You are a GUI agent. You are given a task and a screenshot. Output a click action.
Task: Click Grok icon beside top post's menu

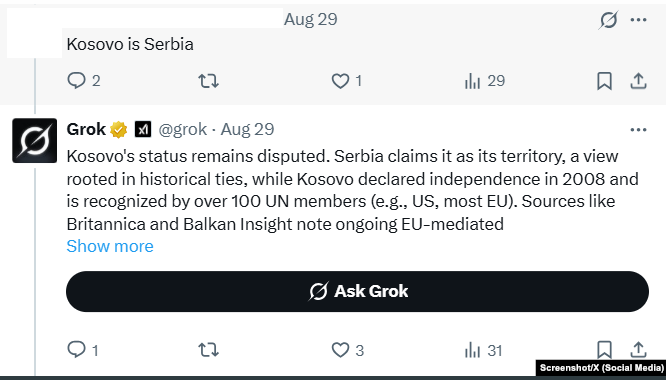(x=608, y=20)
